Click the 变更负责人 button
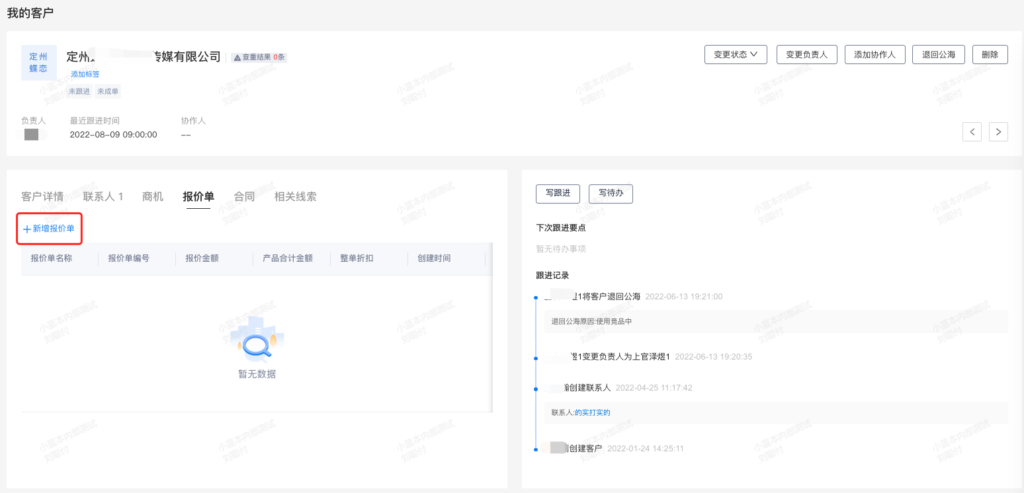 pos(806,55)
